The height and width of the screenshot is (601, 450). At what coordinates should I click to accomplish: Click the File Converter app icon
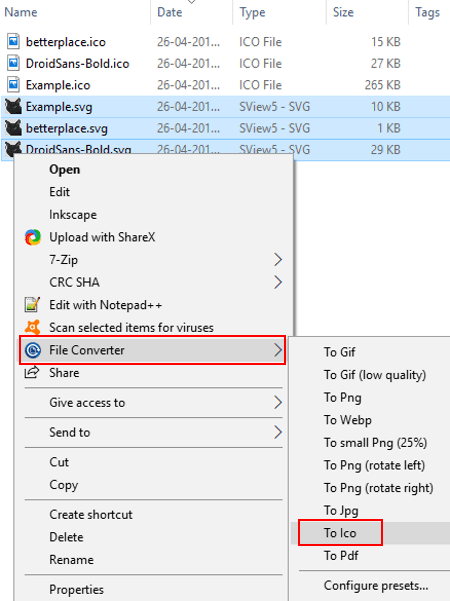tap(33, 350)
